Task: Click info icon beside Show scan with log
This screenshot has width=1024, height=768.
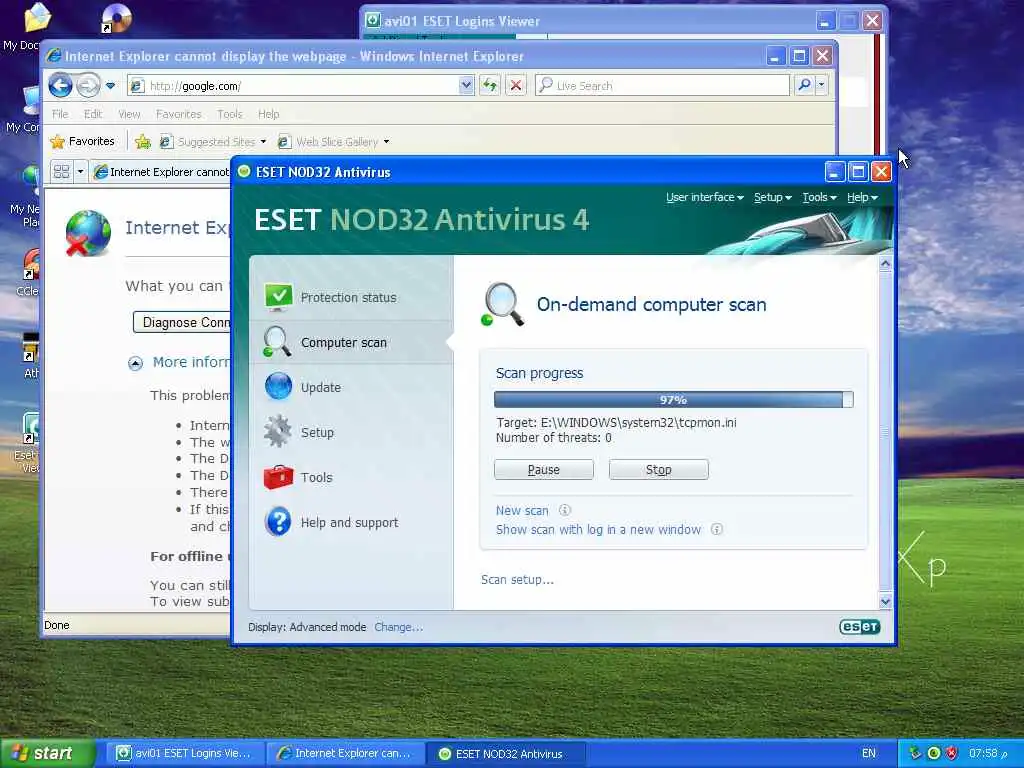Action: click(x=716, y=529)
